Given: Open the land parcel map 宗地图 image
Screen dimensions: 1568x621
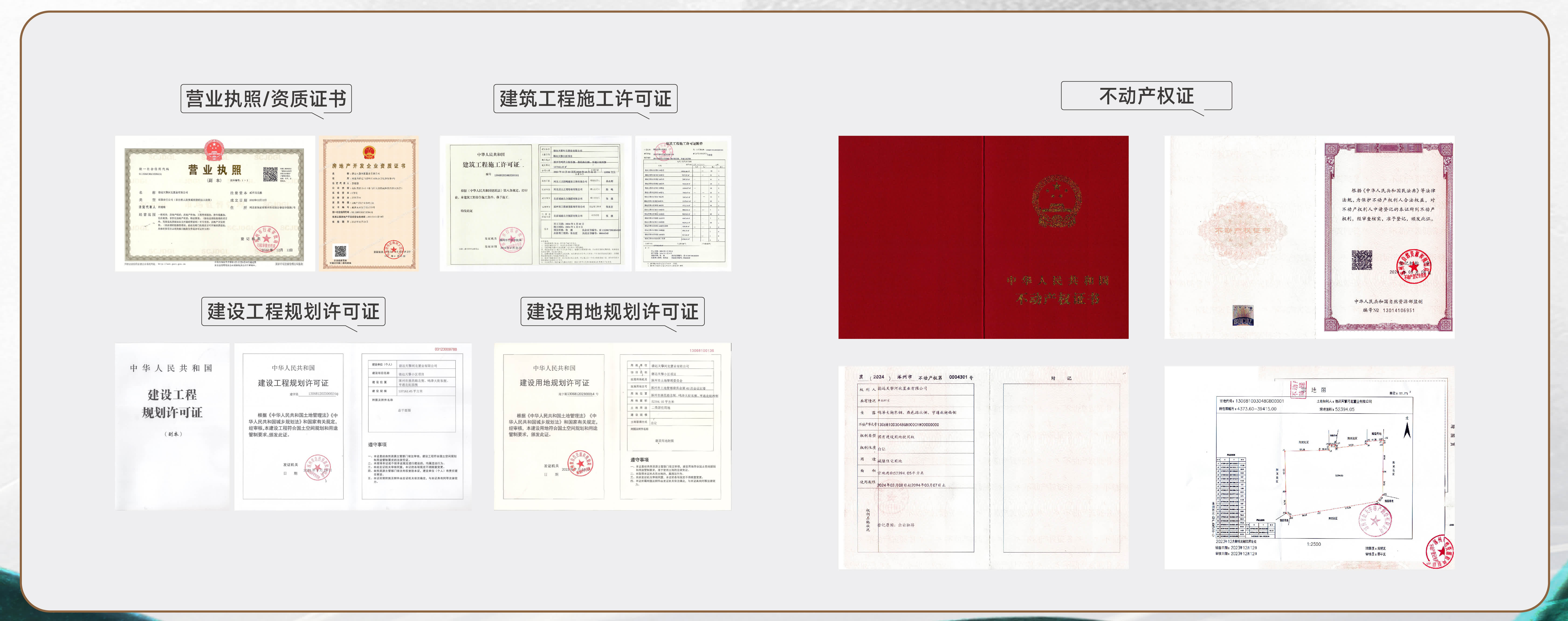Looking at the screenshot, I should click(x=1309, y=468).
